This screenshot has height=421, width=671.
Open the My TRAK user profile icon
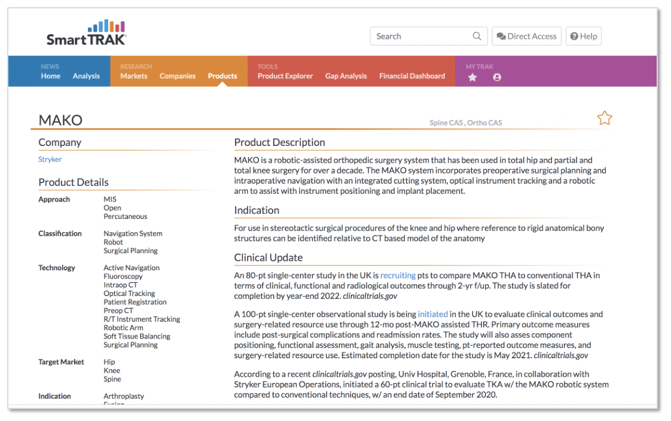[x=497, y=77]
